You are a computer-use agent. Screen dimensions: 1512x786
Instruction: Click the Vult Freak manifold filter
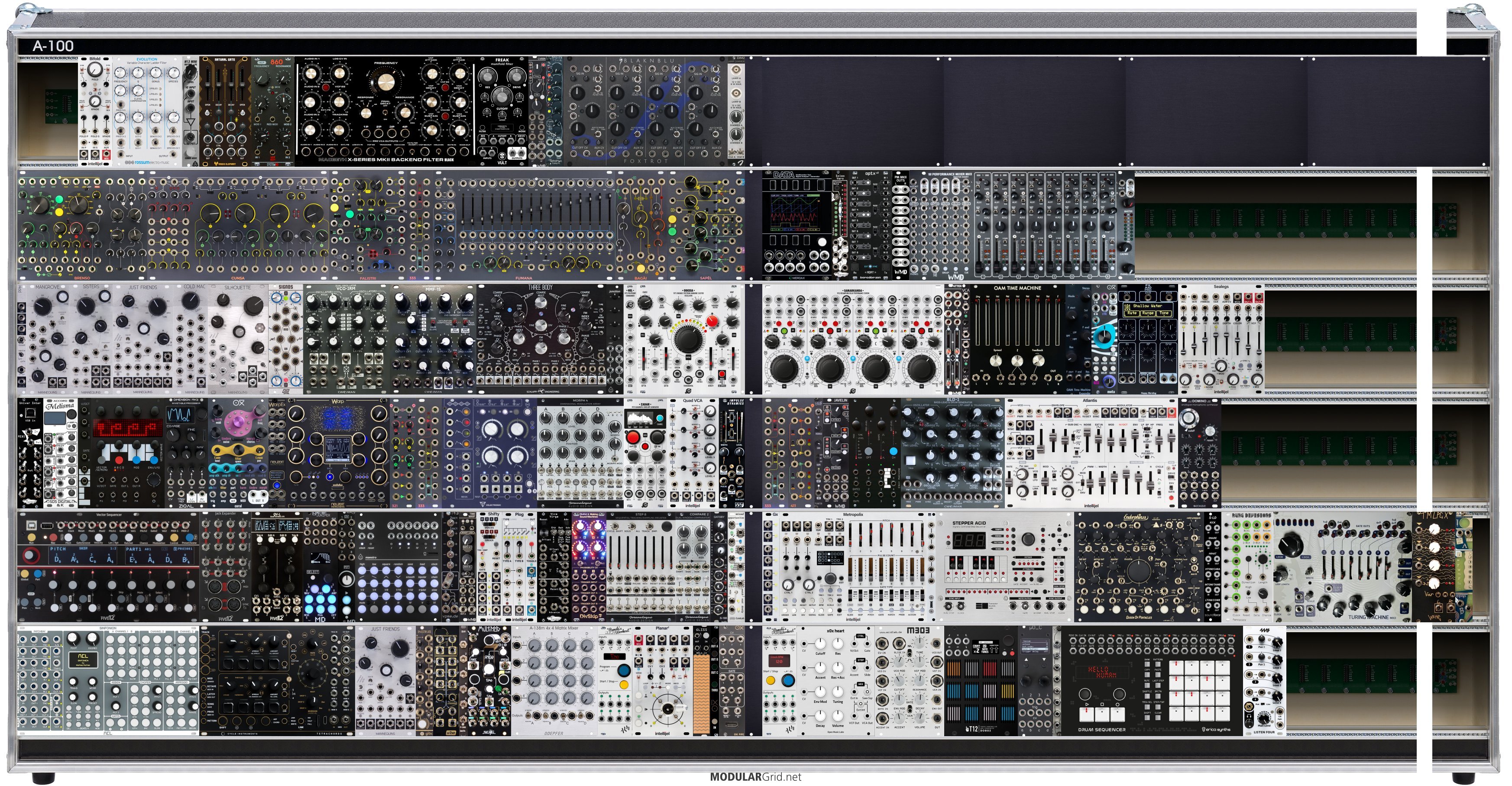pyautogui.click(x=501, y=112)
